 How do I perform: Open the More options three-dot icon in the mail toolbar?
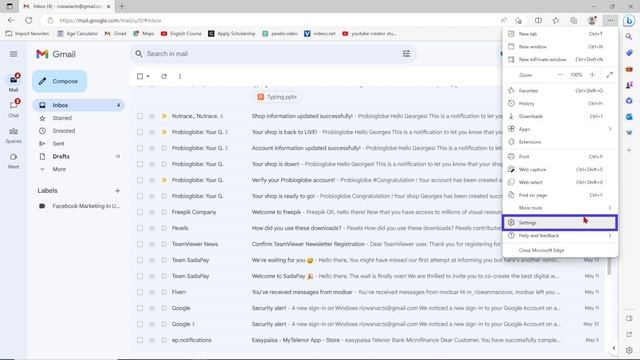click(x=180, y=76)
